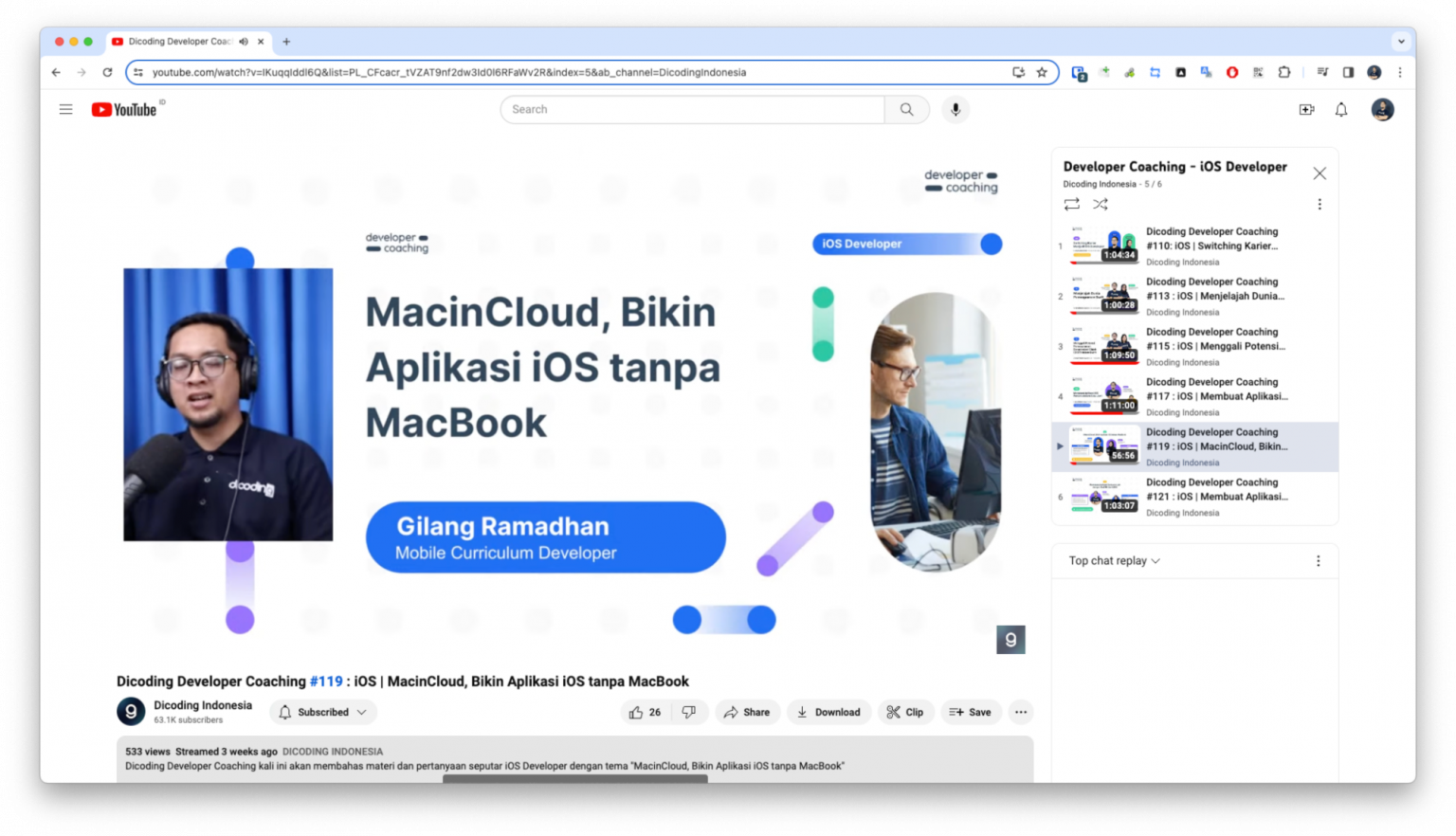The image size is (1456, 836).
Task: Open the Dicoding Developer Coach browser tab
Action: click(x=180, y=41)
